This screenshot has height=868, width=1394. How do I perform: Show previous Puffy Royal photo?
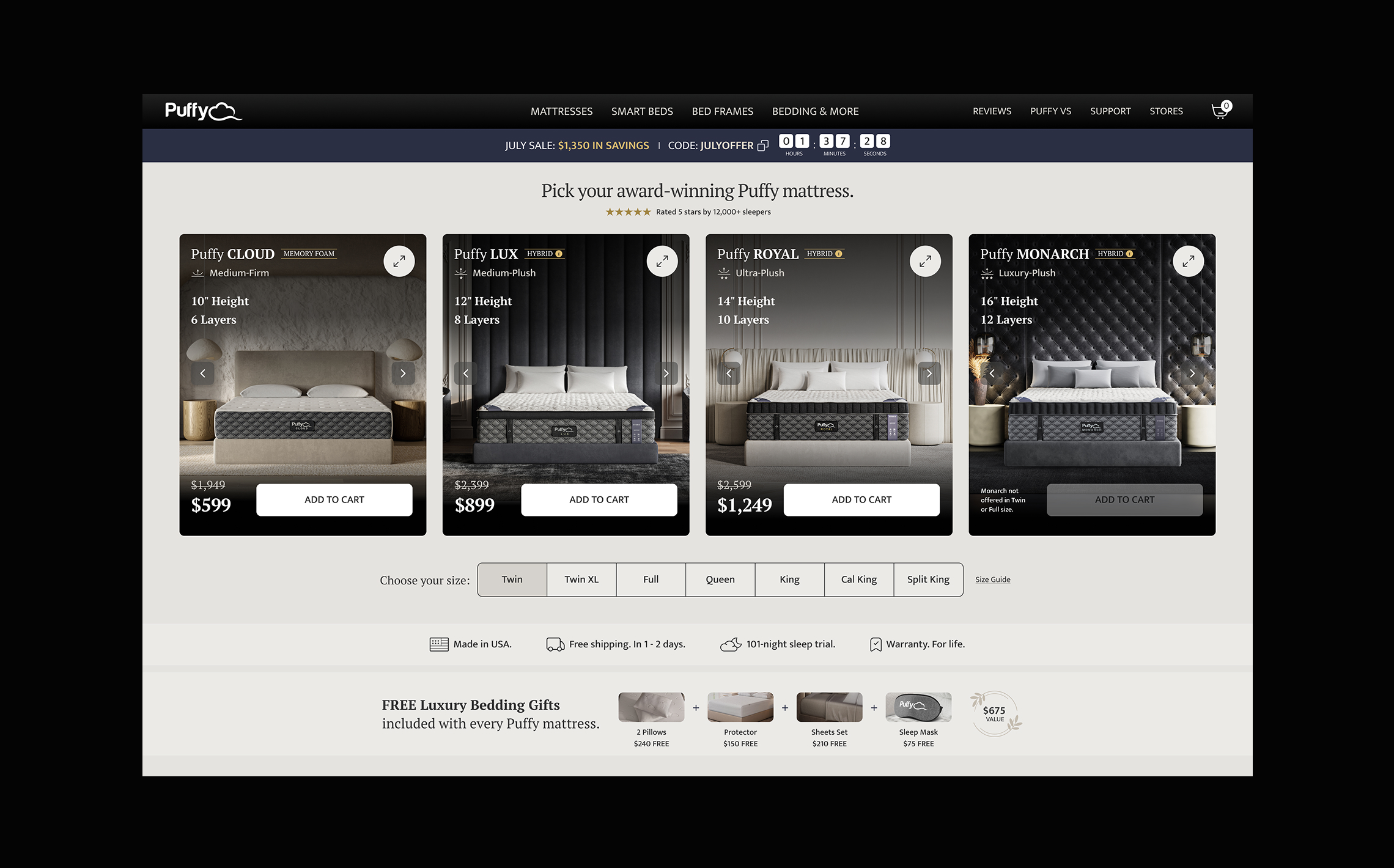pyautogui.click(x=729, y=373)
